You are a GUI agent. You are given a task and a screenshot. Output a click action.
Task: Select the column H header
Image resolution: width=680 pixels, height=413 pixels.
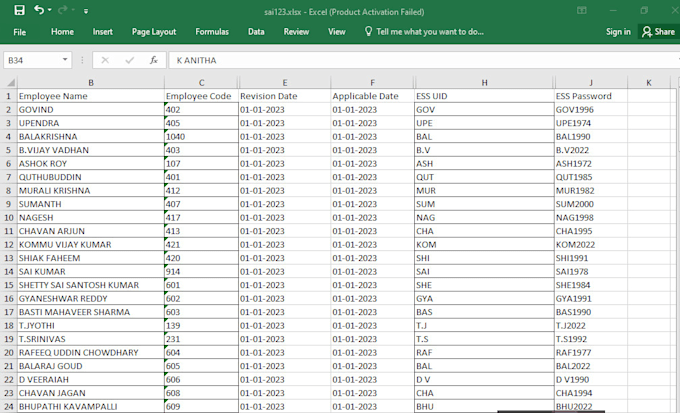click(483, 82)
